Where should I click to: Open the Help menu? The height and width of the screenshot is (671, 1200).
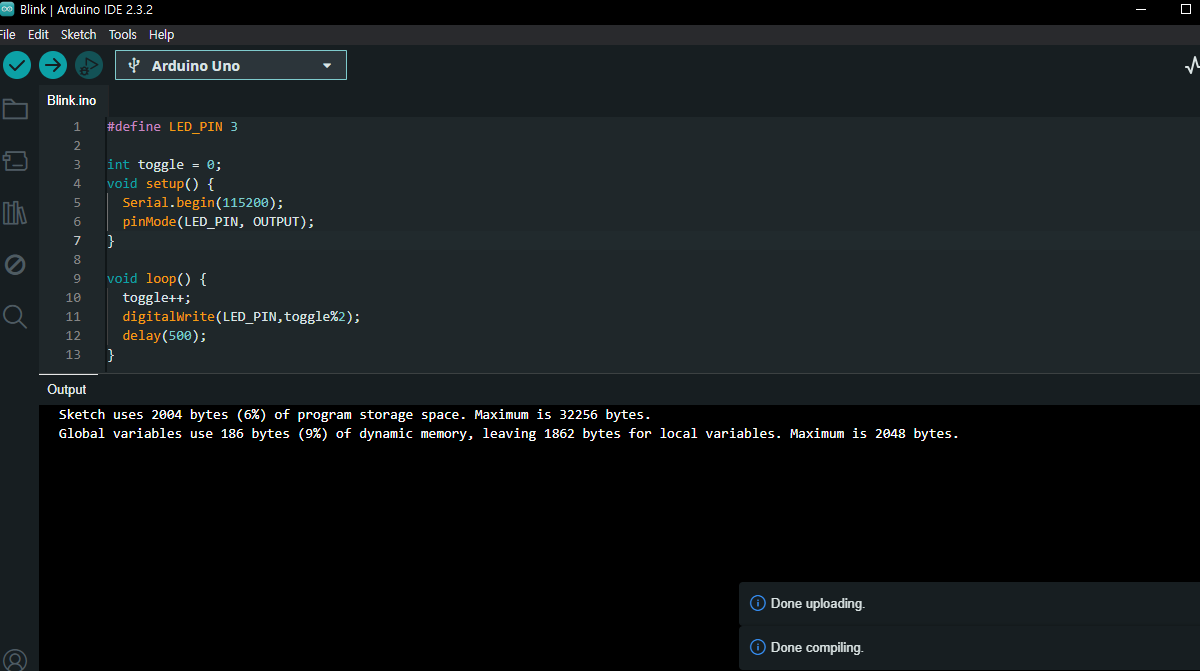pos(161,34)
